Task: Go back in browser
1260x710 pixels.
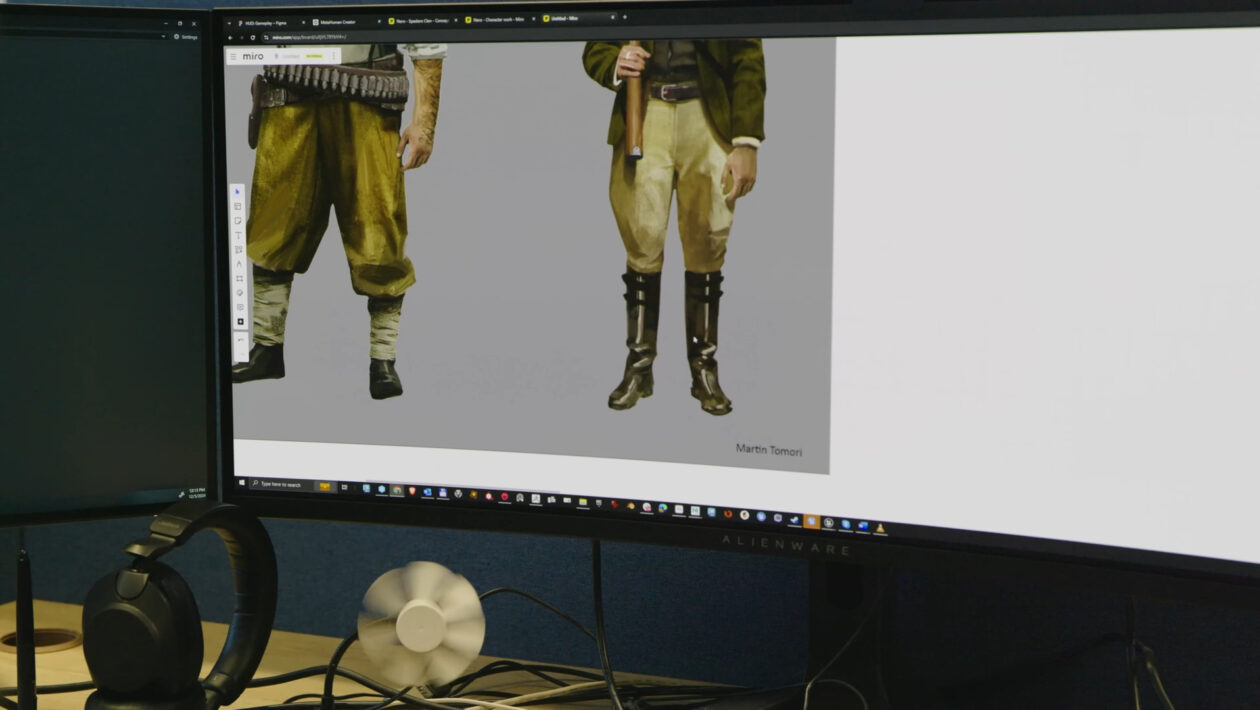Action: [x=230, y=37]
